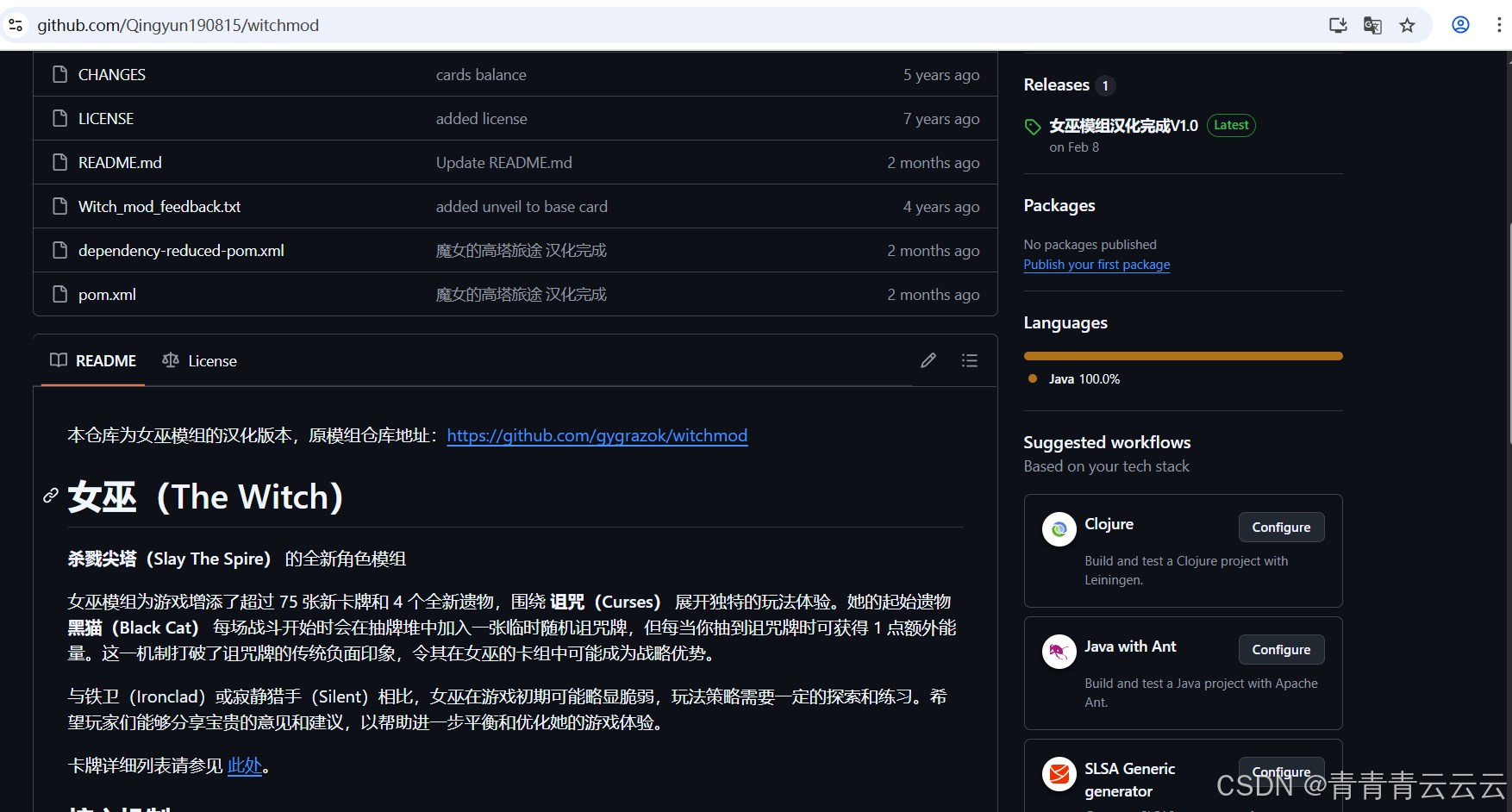
Task: Switch to the License tab
Action: [199, 360]
